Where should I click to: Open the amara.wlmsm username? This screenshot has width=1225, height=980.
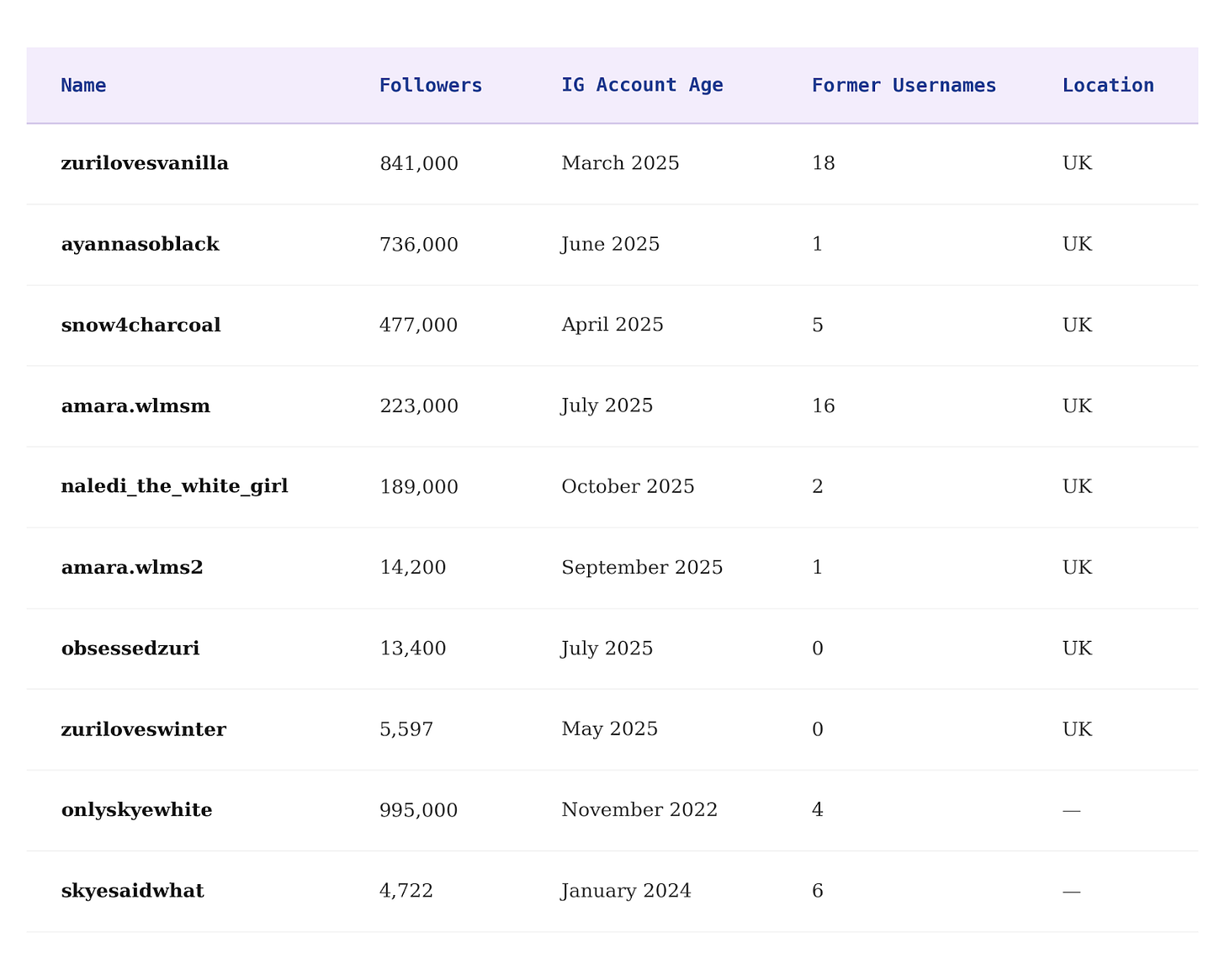135,406
